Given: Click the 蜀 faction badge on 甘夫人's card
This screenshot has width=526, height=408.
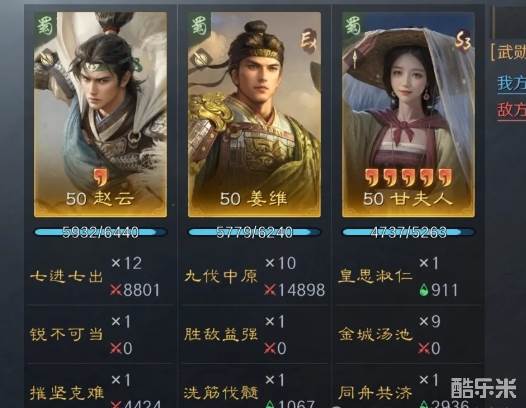Looking at the screenshot, I should point(354,27).
